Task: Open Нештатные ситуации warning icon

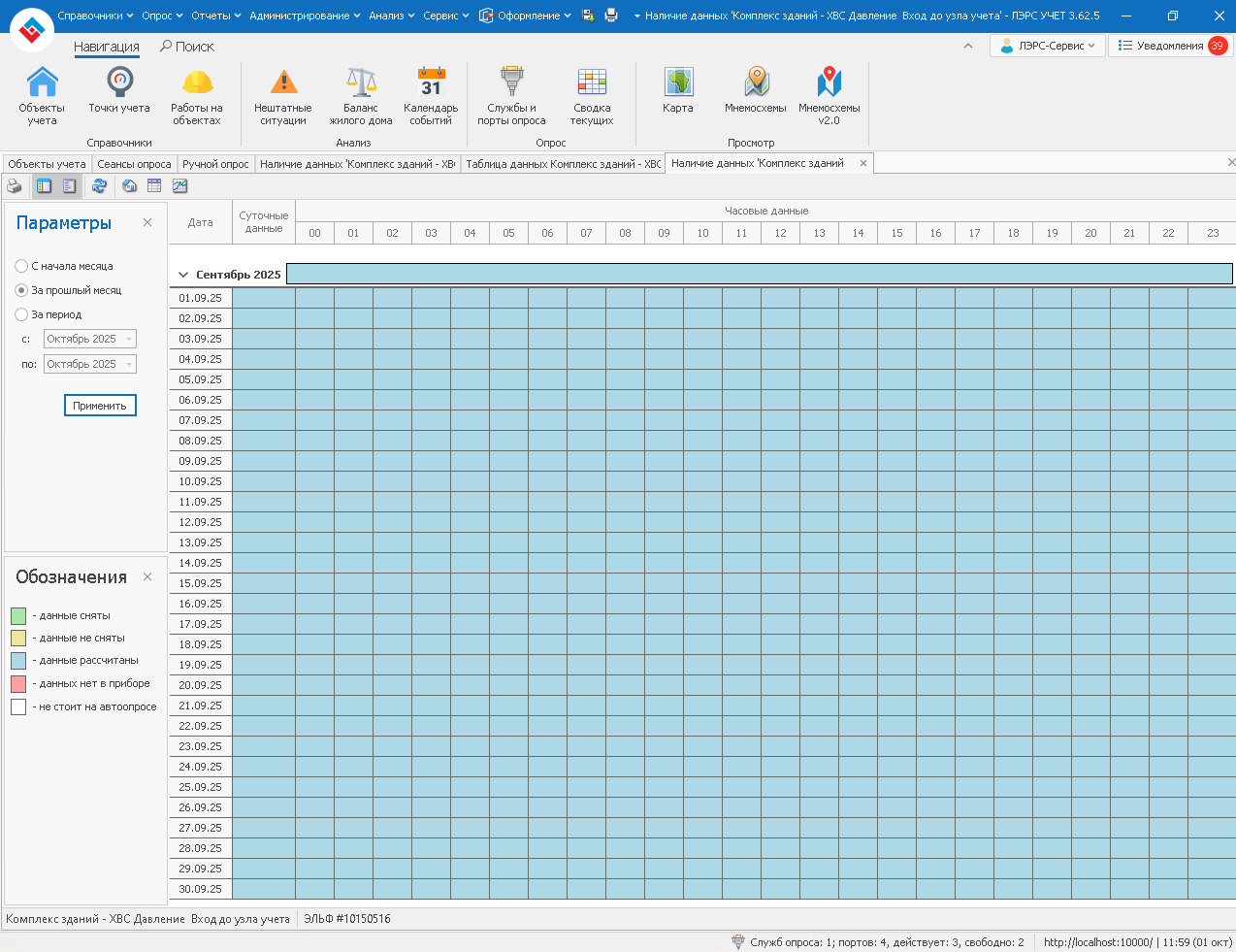Action: pos(283,95)
